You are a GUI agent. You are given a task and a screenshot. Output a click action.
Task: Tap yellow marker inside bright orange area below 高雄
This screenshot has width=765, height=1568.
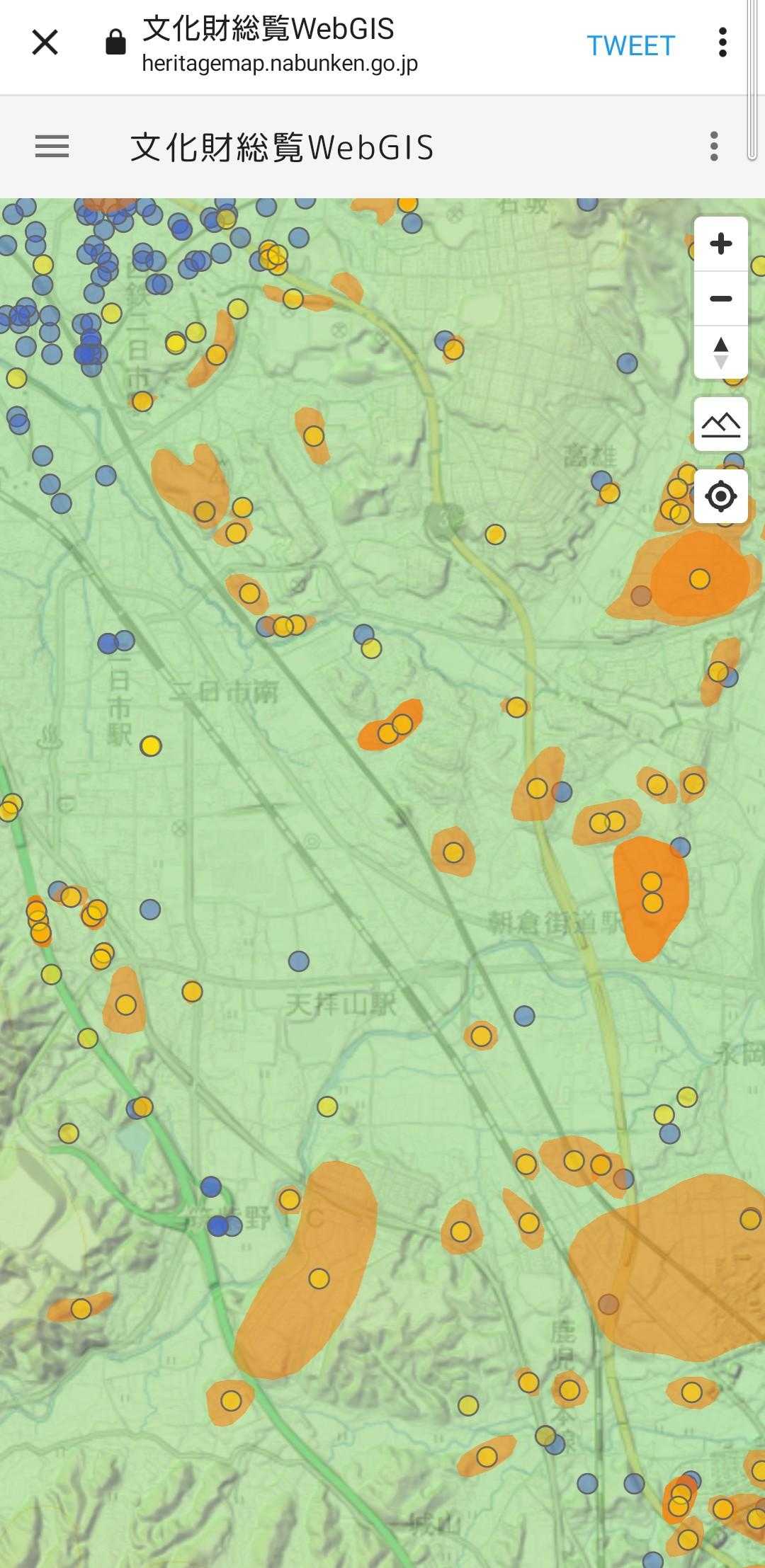tap(700, 579)
